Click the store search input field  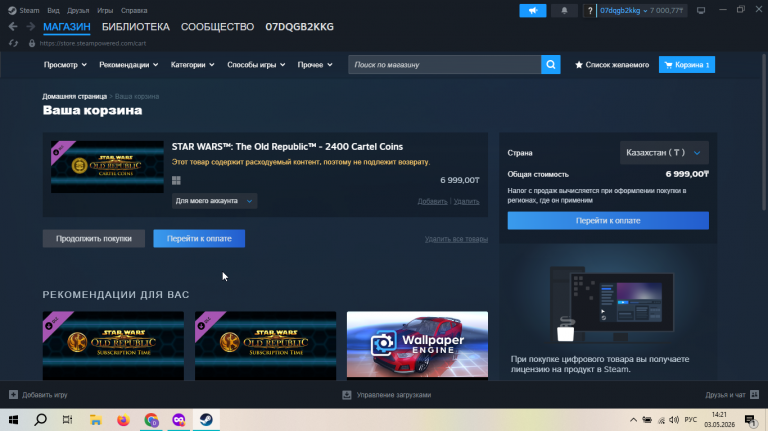pyautogui.click(x=445, y=65)
